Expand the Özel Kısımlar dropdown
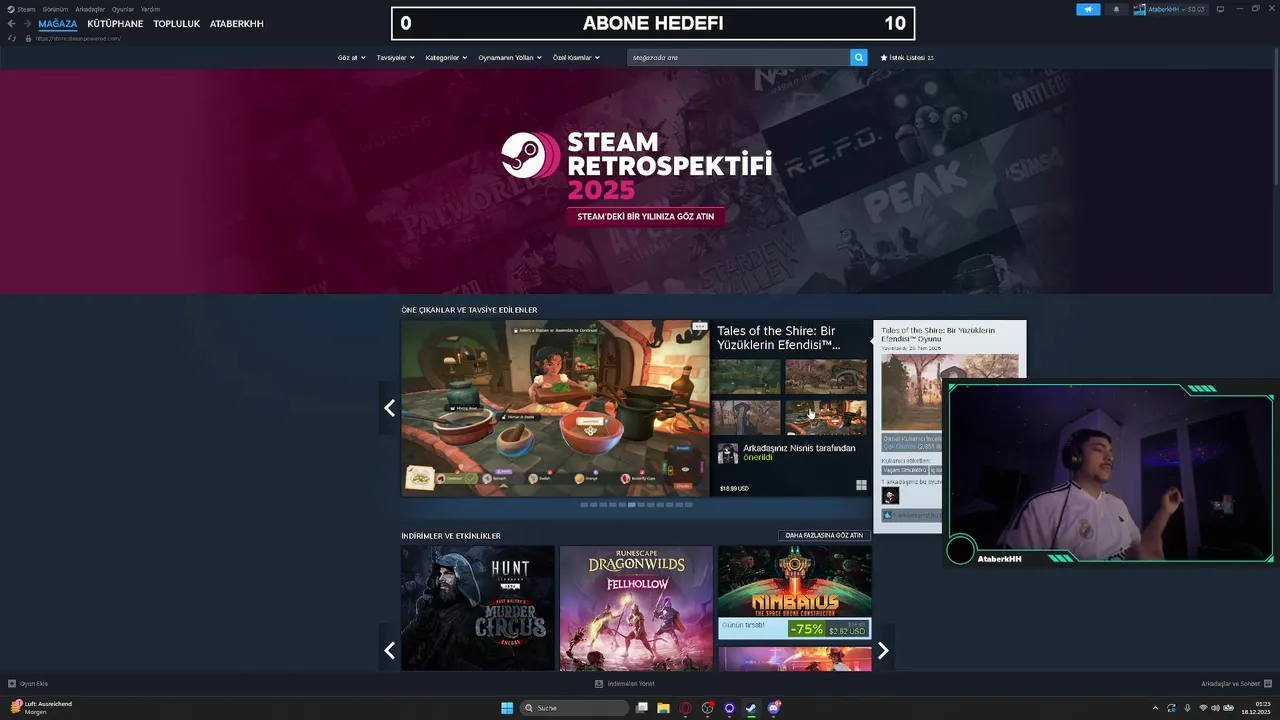 click(x=576, y=58)
